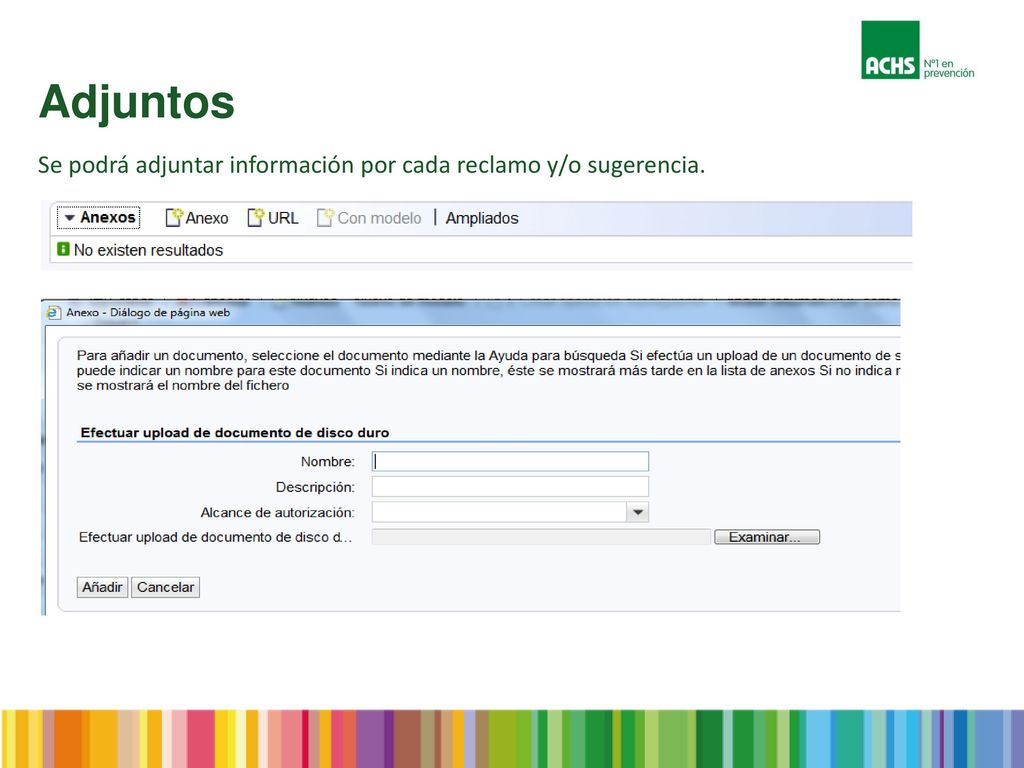
Task: Click the Alcance de autorización: label
Action: pyautogui.click(x=278, y=513)
